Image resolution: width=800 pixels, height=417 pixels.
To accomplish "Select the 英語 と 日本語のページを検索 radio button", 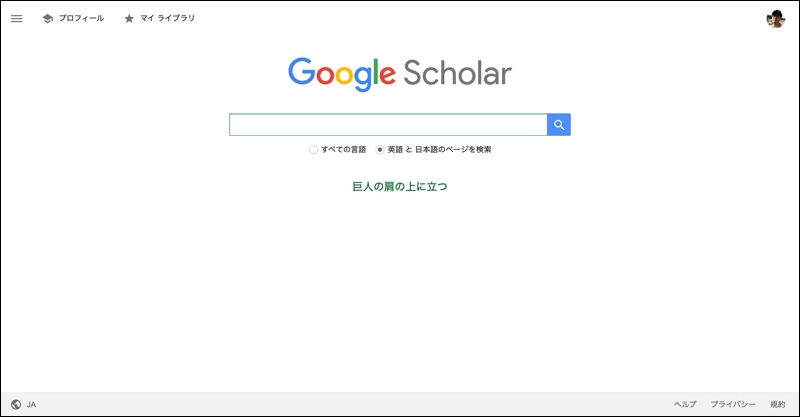I will point(380,150).
